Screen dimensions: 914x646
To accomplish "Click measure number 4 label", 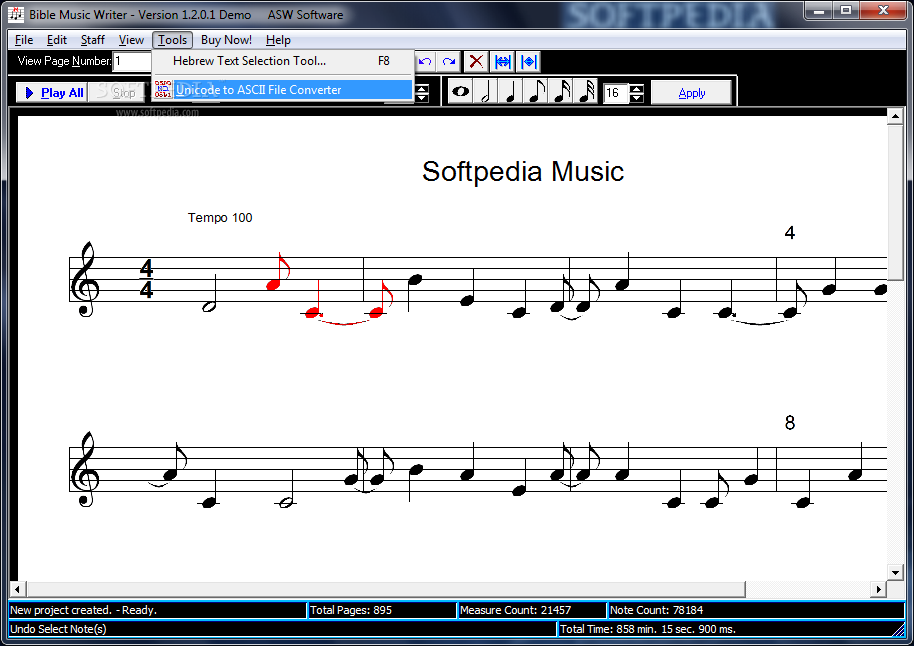I will pos(789,233).
